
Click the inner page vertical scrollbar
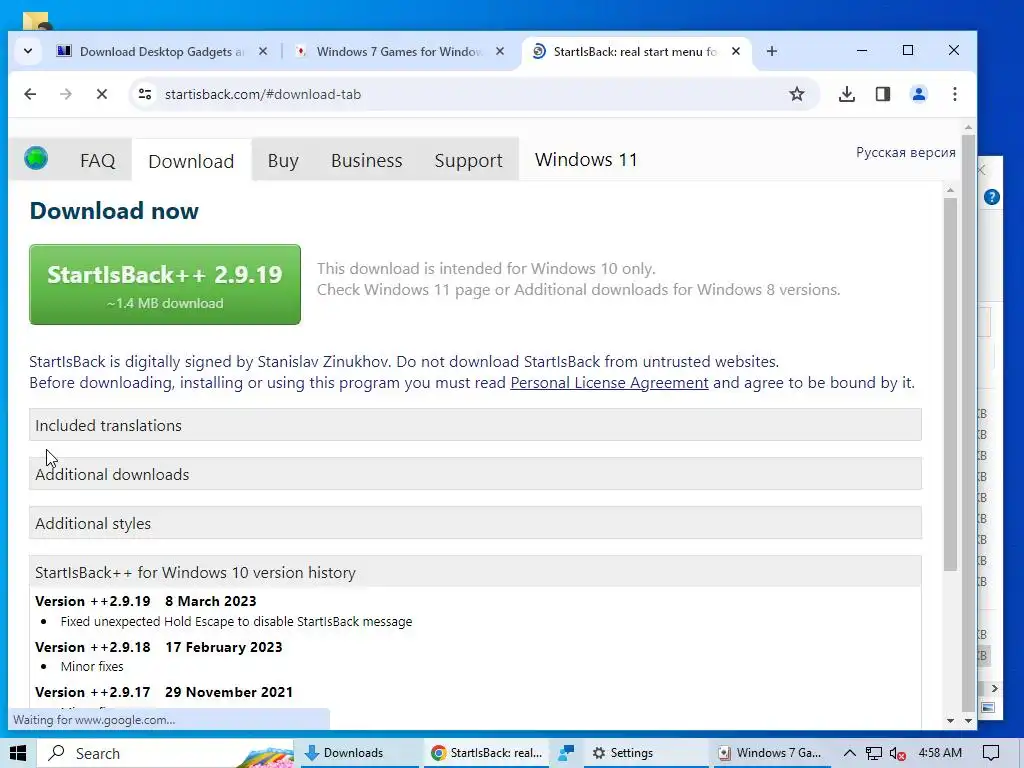(x=950, y=384)
